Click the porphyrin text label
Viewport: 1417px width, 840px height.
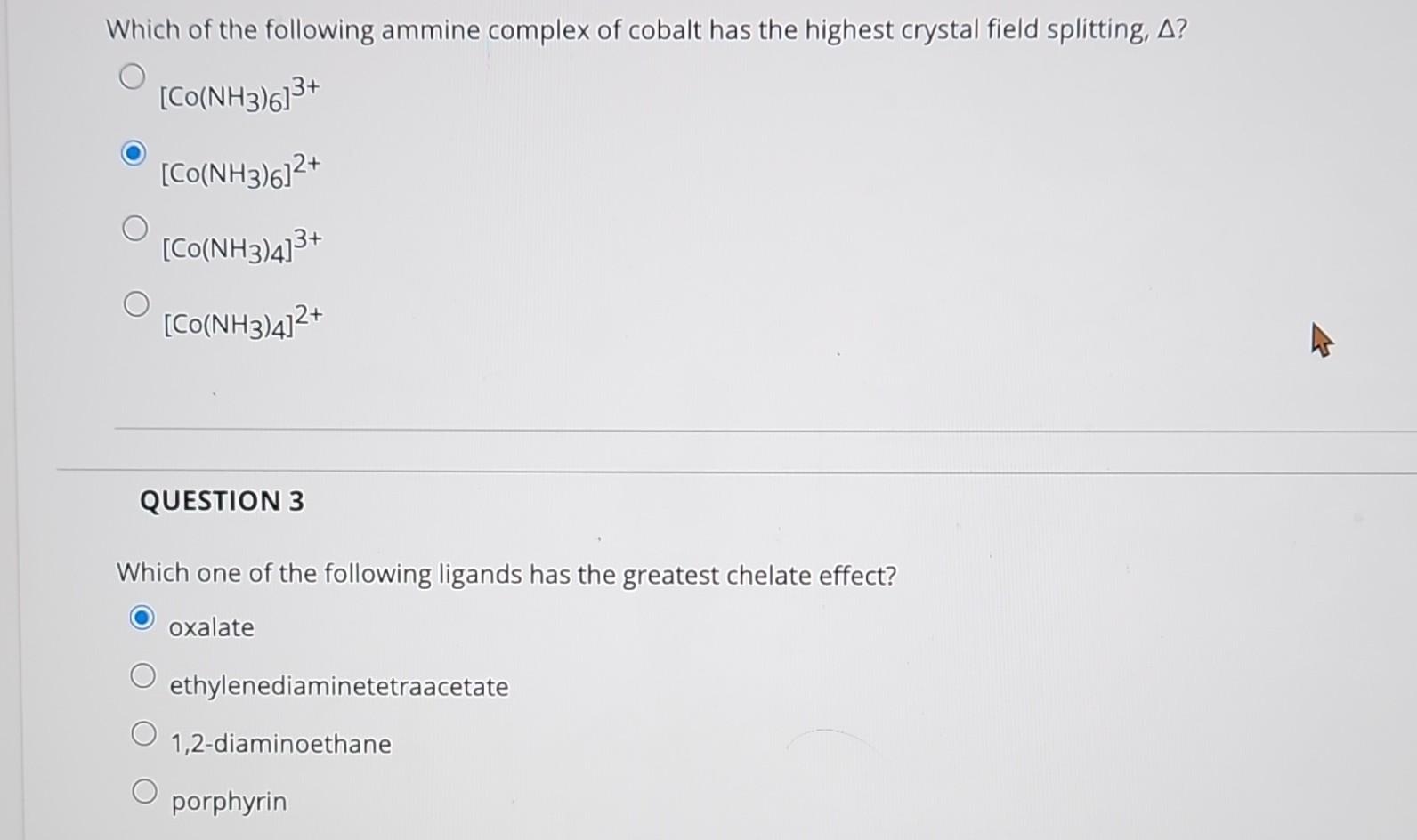pyautogui.click(x=228, y=800)
